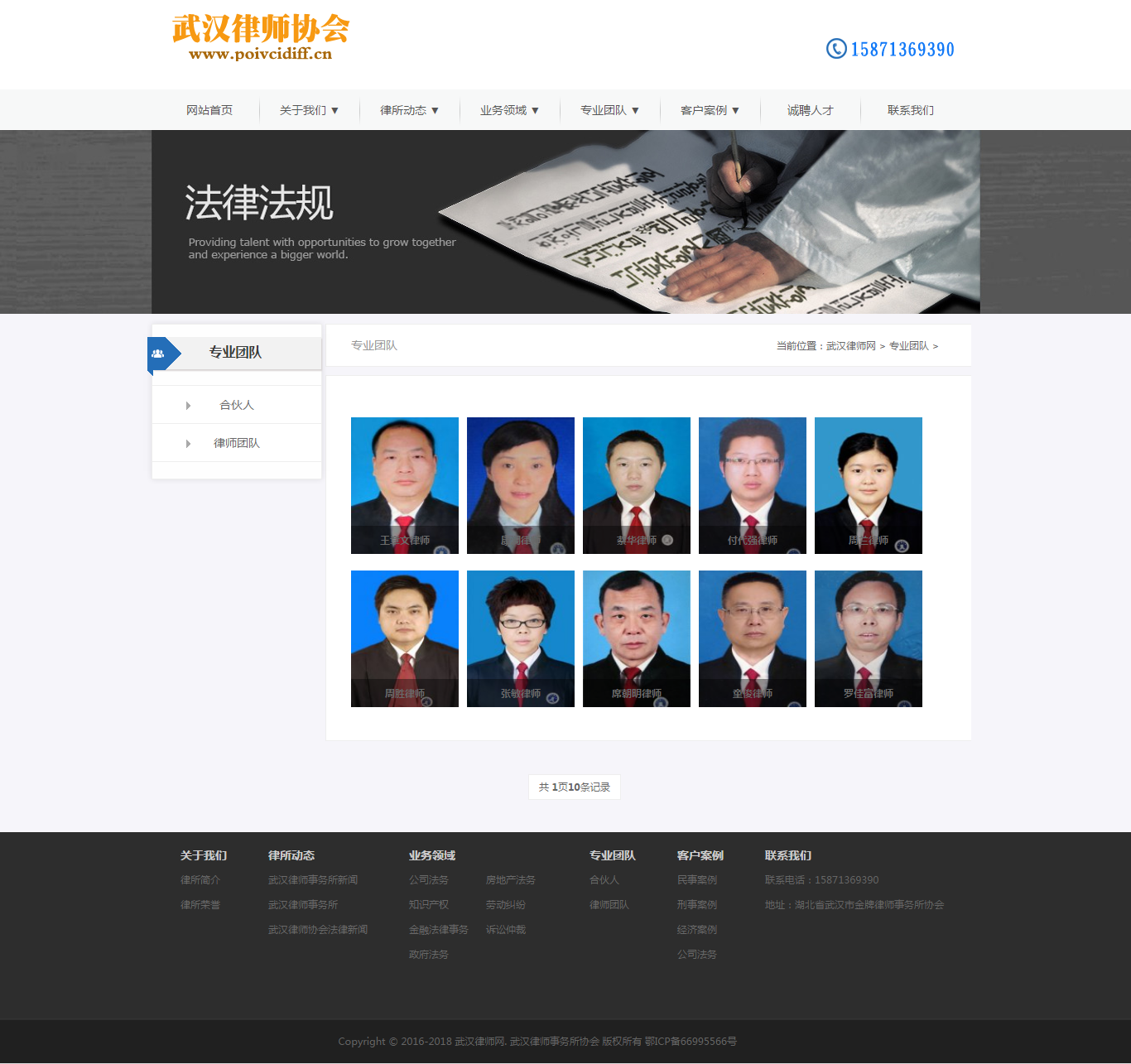Select 合伙人 in the sidebar

tap(237, 405)
